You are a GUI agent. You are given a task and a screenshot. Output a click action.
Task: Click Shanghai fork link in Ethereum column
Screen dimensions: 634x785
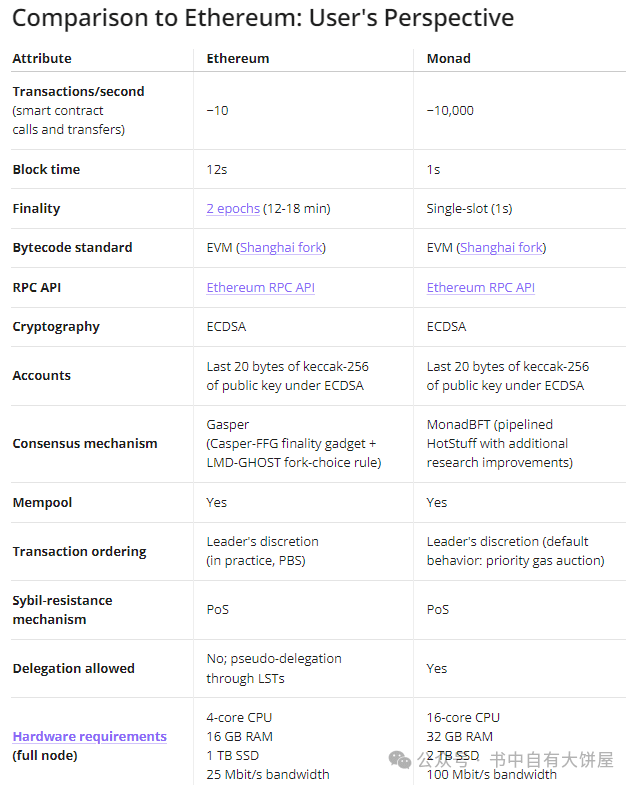tap(281, 248)
